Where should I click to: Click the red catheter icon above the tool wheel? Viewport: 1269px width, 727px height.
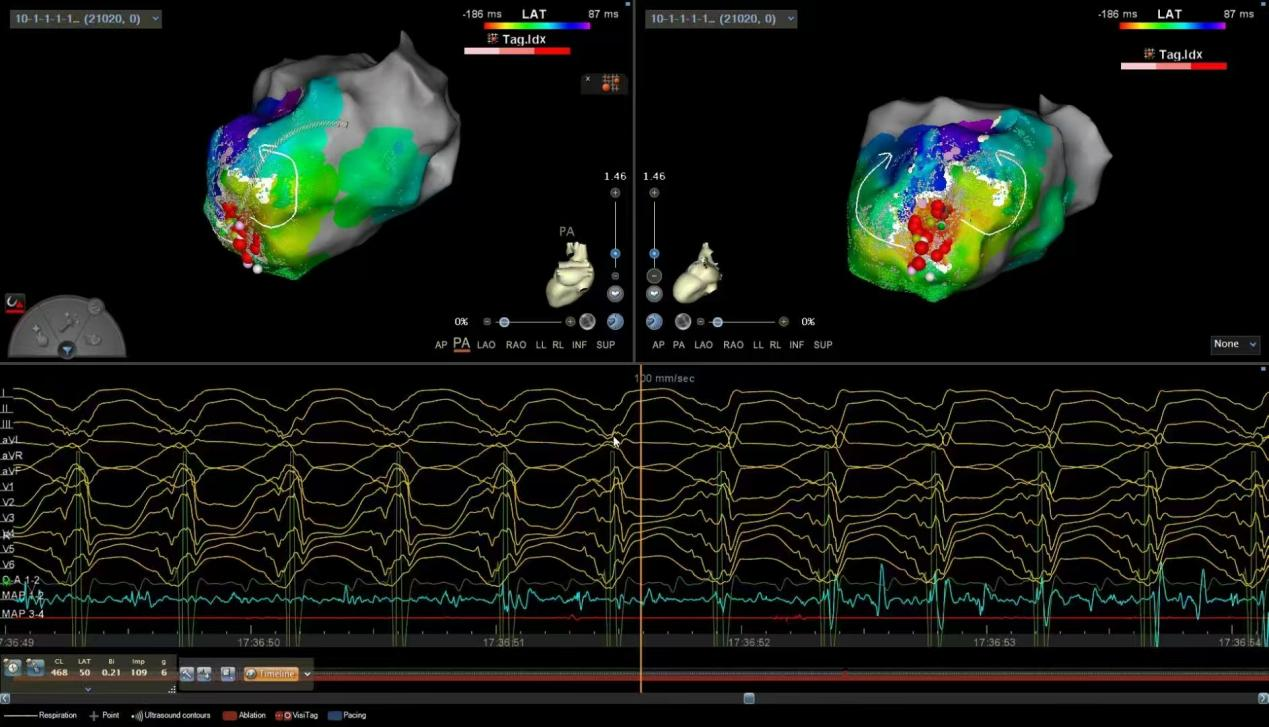14,301
